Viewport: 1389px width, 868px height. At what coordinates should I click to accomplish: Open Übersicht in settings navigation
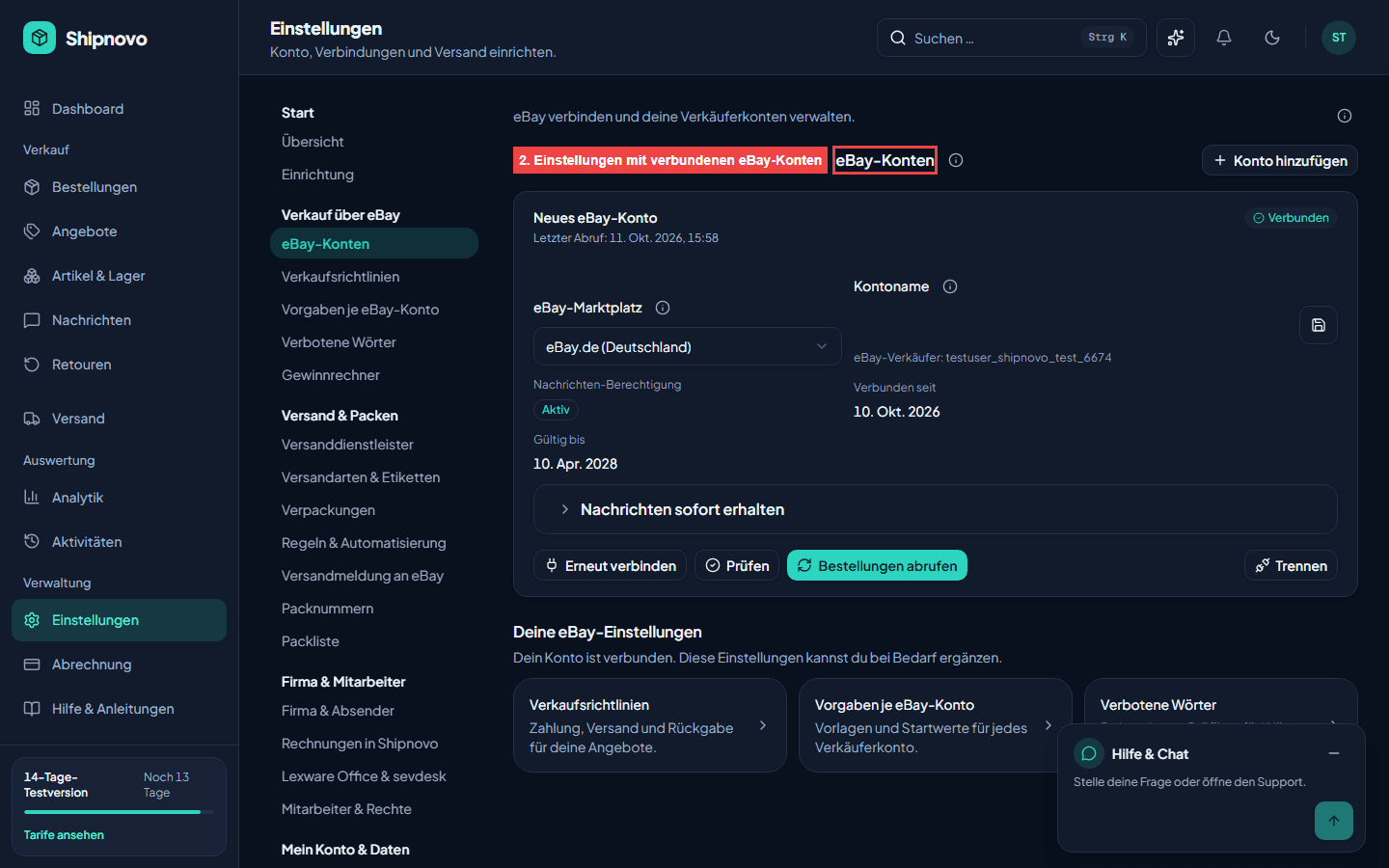374,142
